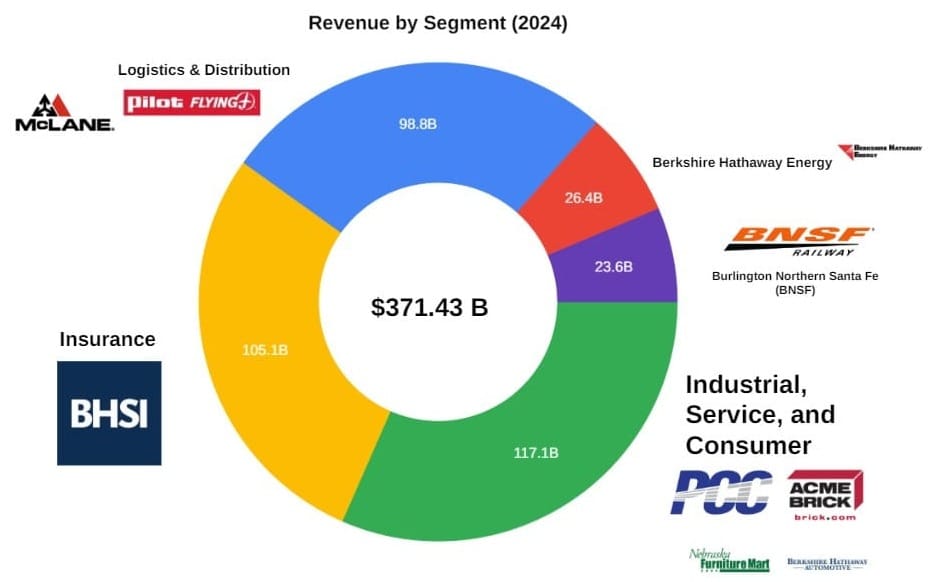Click the Berkshire Hathaway Energy logo
Viewport: 931px width, 582px height.
pos(880,151)
